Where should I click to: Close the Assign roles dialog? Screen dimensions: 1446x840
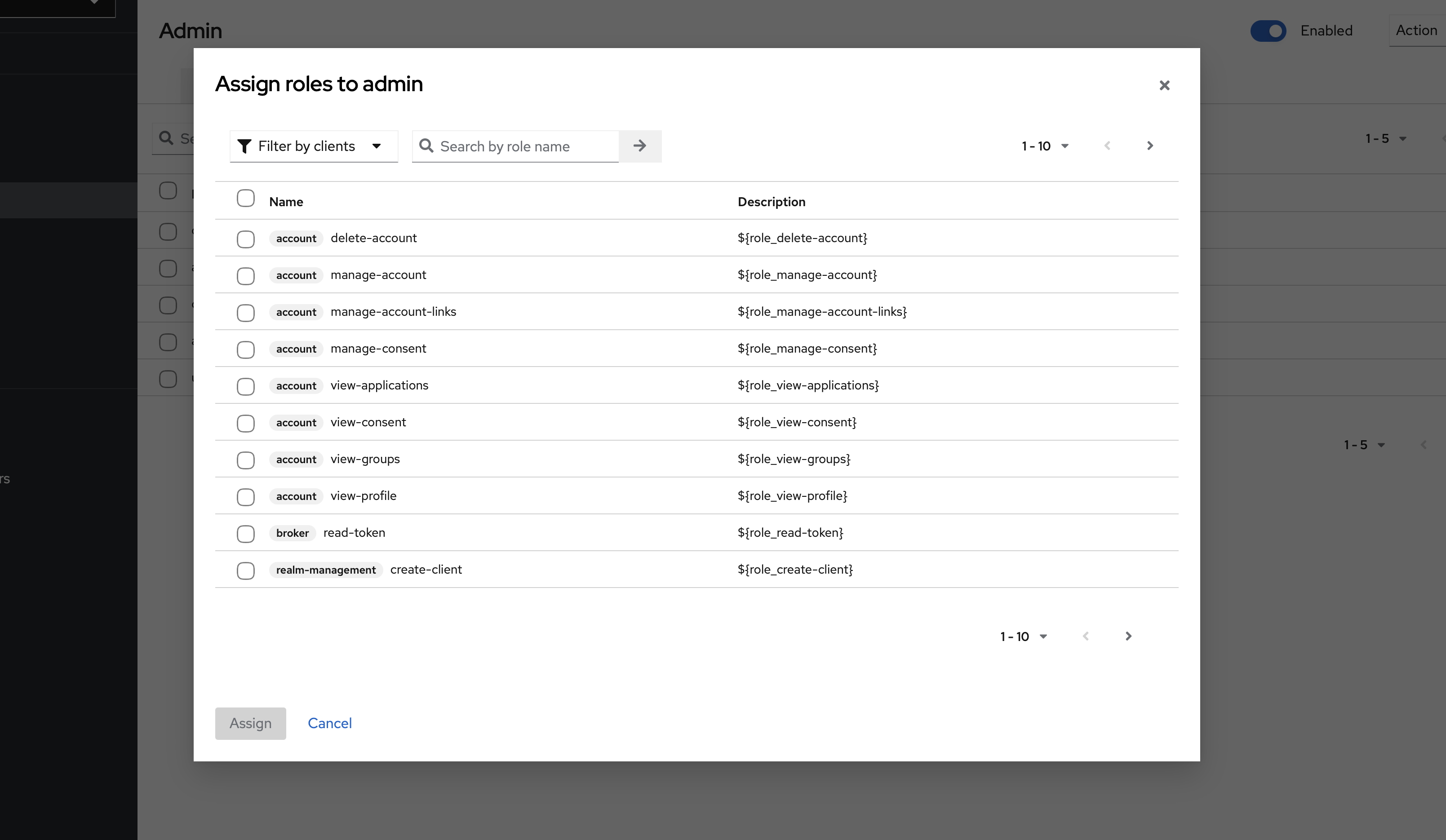1164,85
